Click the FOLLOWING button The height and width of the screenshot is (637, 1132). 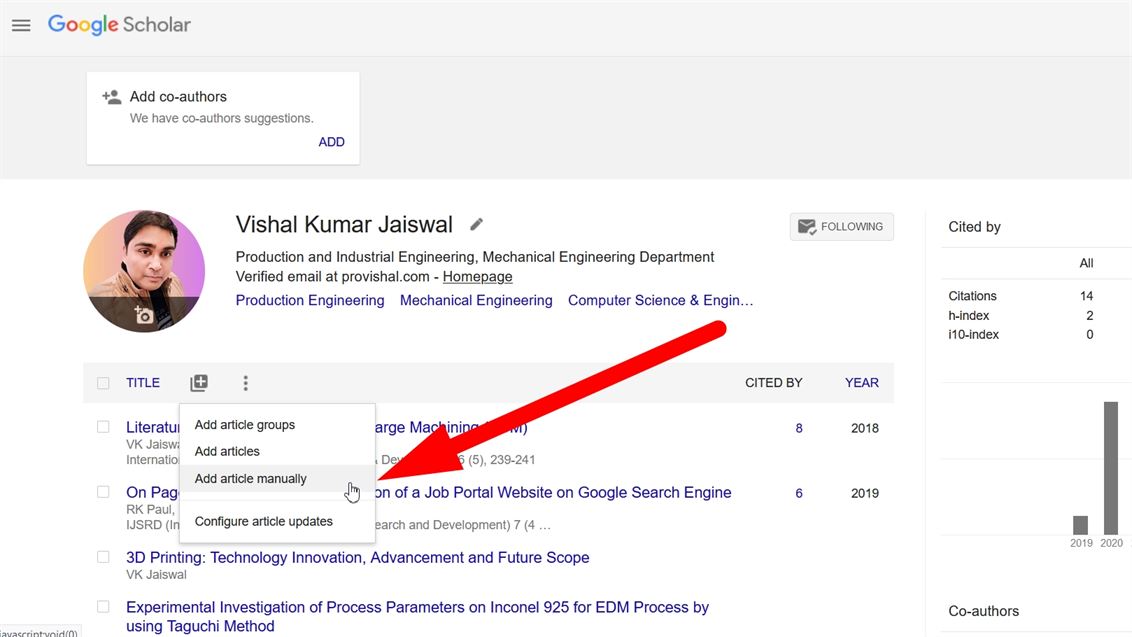842,227
